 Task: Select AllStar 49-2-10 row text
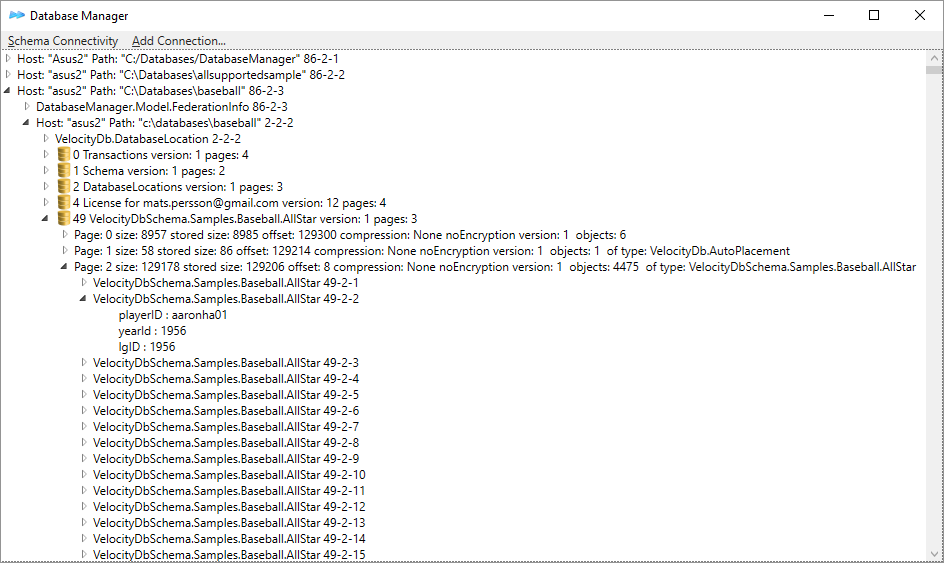pos(229,474)
